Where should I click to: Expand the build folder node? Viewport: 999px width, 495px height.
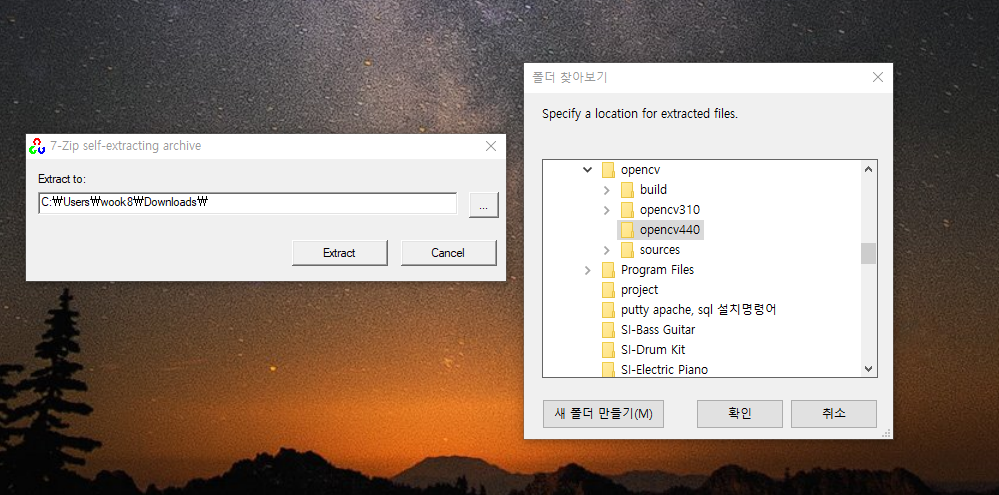[607, 190]
